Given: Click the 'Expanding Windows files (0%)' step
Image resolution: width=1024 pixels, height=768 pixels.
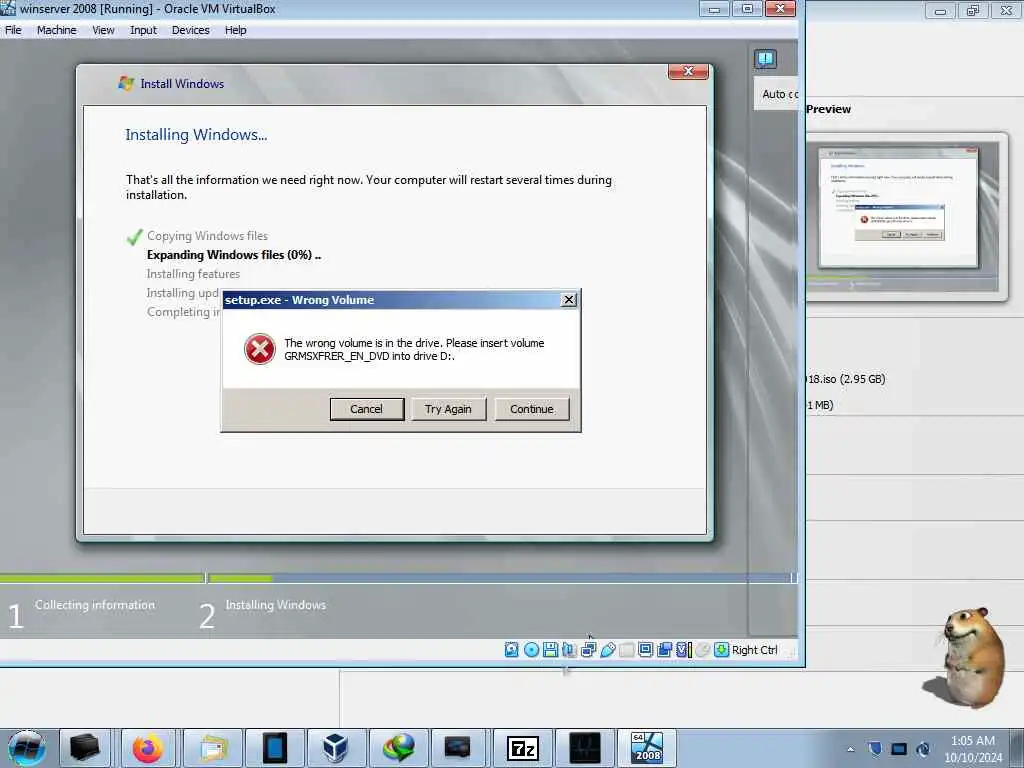Looking at the screenshot, I should pos(234,255).
